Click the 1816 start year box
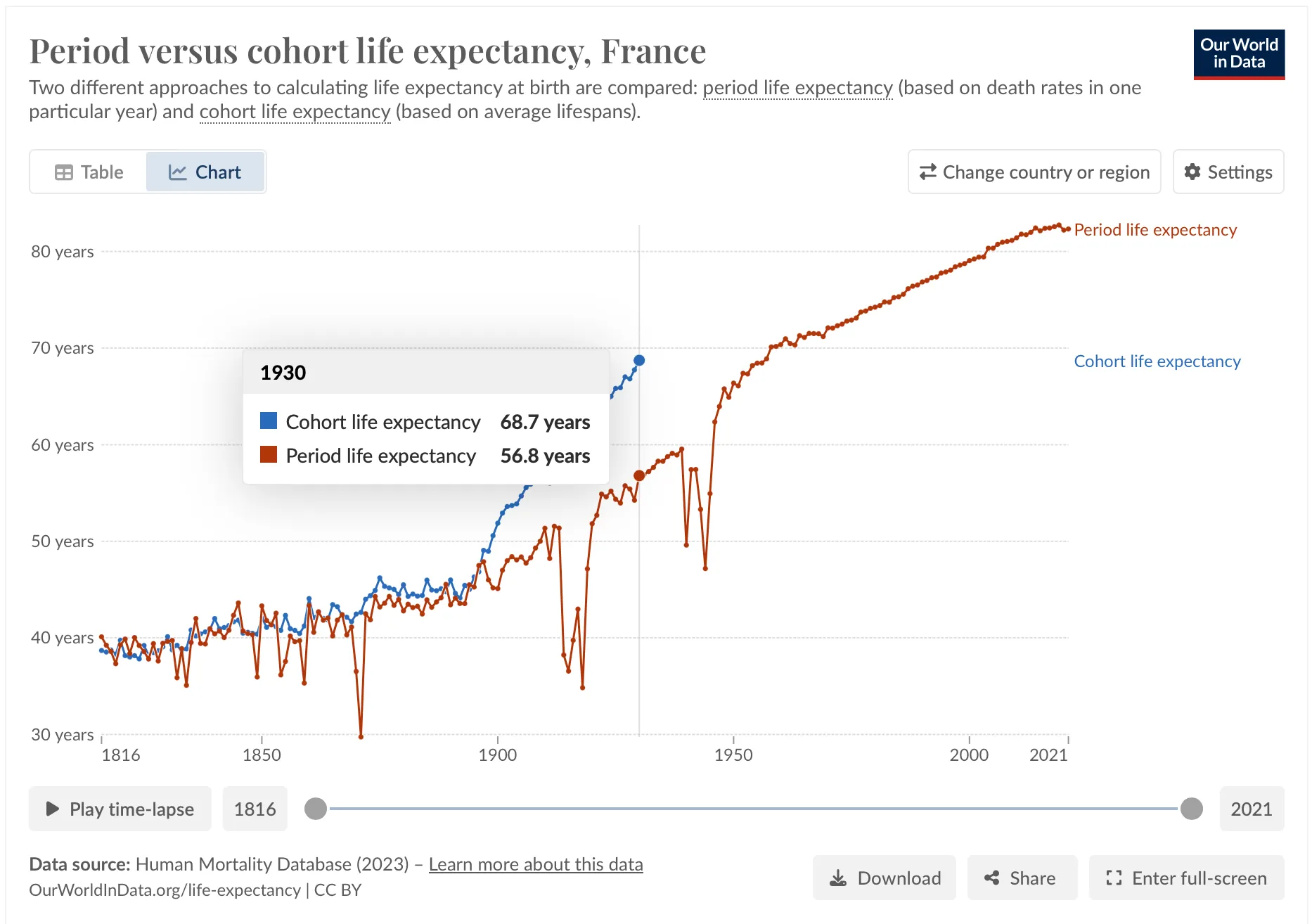Screen dimensions: 1312x924 (255, 809)
